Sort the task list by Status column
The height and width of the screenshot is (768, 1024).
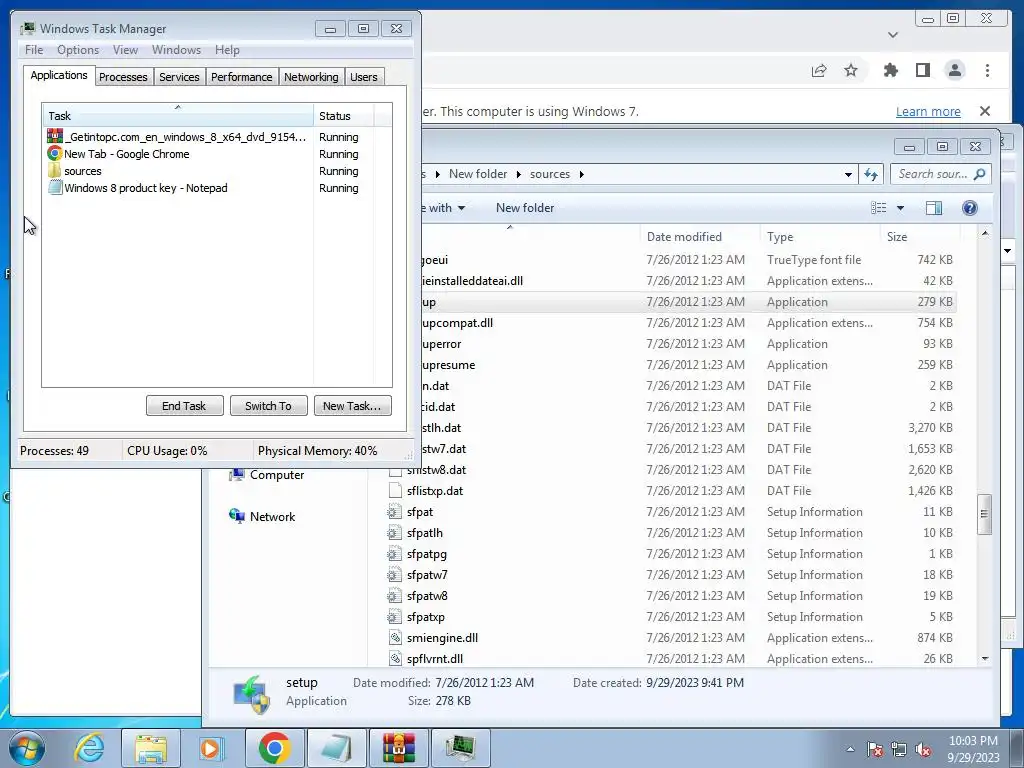pos(344,116)
